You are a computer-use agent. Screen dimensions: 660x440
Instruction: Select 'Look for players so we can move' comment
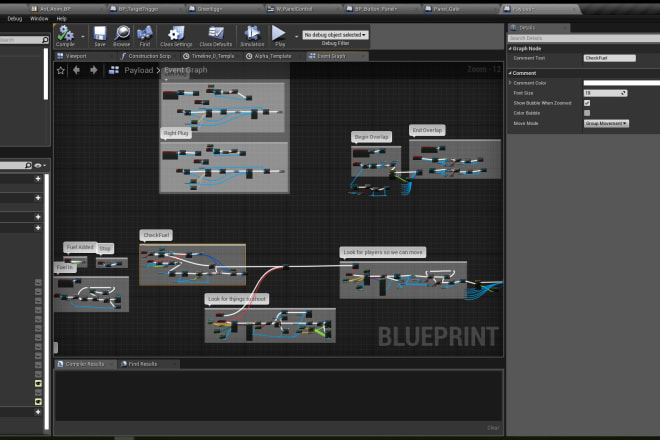(383, 252)
